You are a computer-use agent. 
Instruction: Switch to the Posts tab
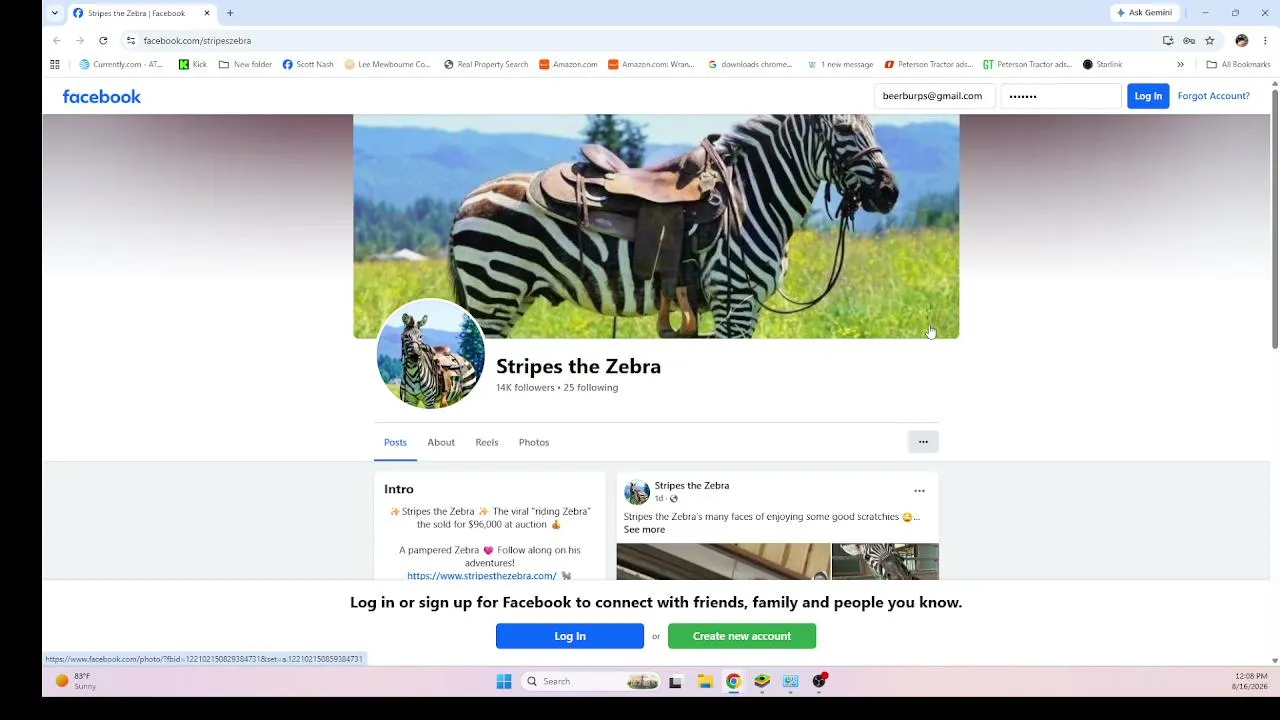tap(395, 442)
